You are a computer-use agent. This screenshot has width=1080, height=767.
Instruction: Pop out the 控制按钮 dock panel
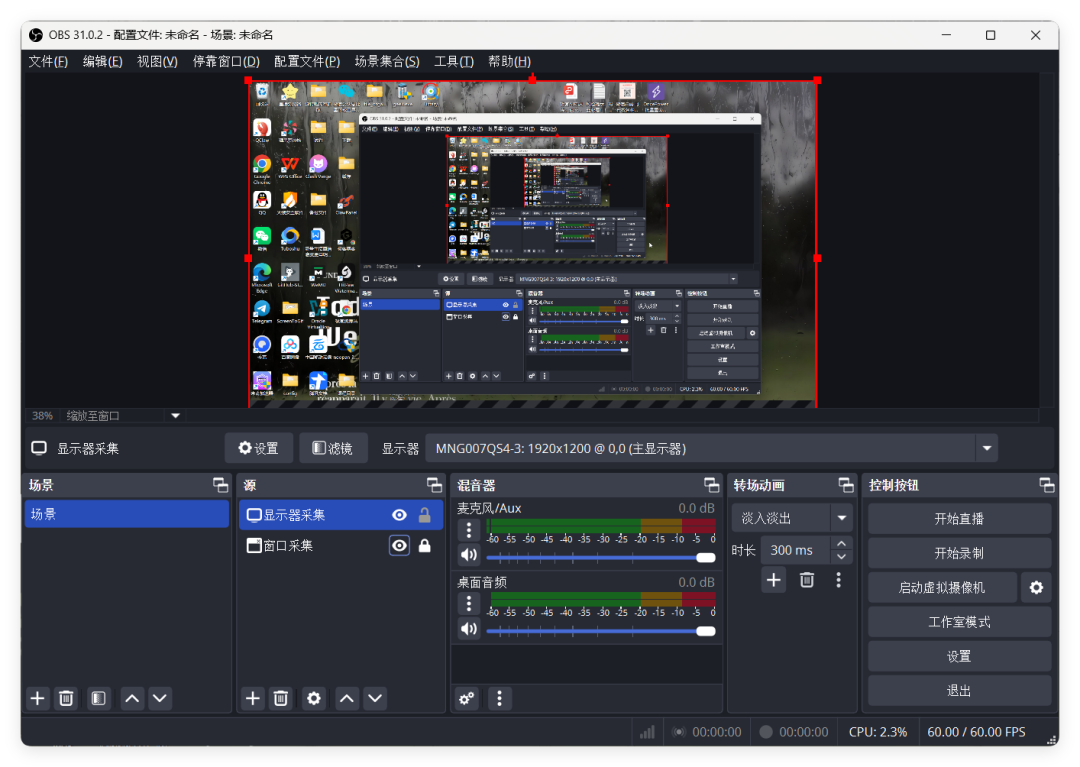coord(1047,485)
